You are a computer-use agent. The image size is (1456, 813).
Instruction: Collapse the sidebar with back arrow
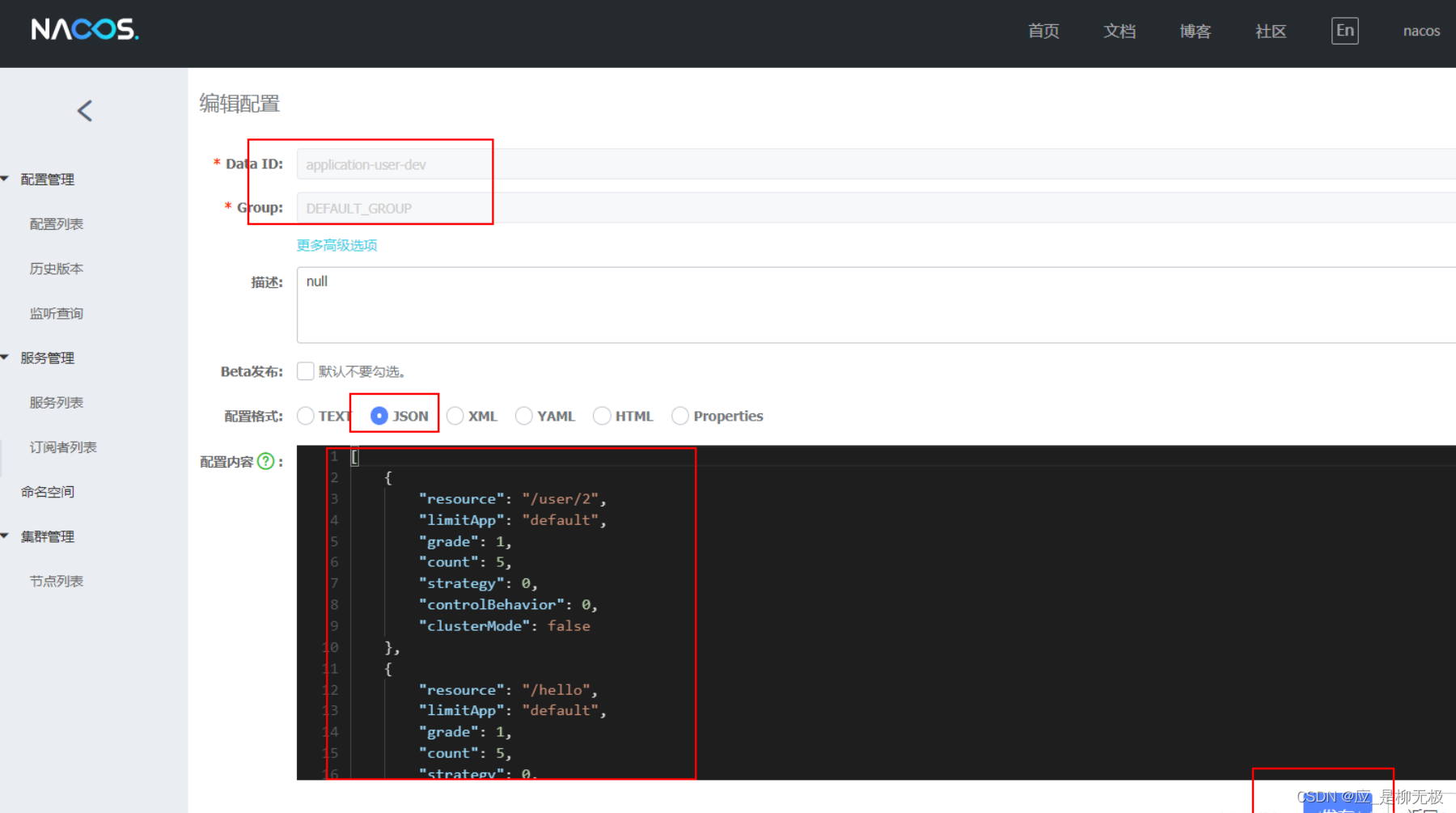[x=85, y=111]
